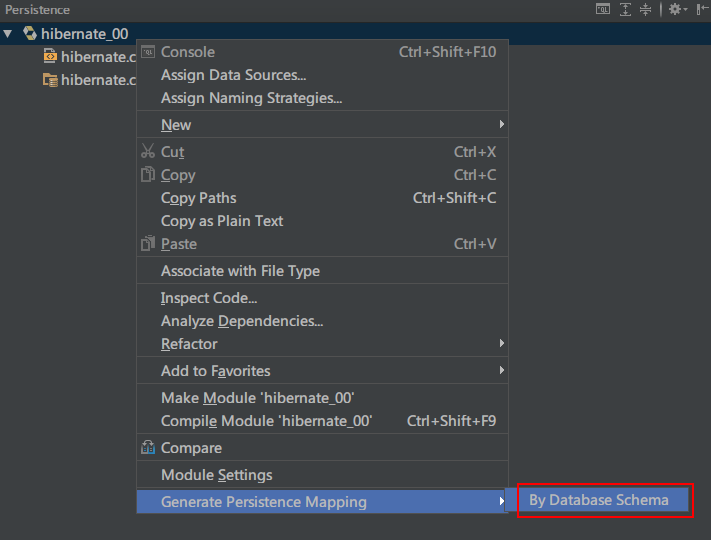
Task: Open the Persistence panel gear settings
Action: pyautogui.click(x=677, y=10)
